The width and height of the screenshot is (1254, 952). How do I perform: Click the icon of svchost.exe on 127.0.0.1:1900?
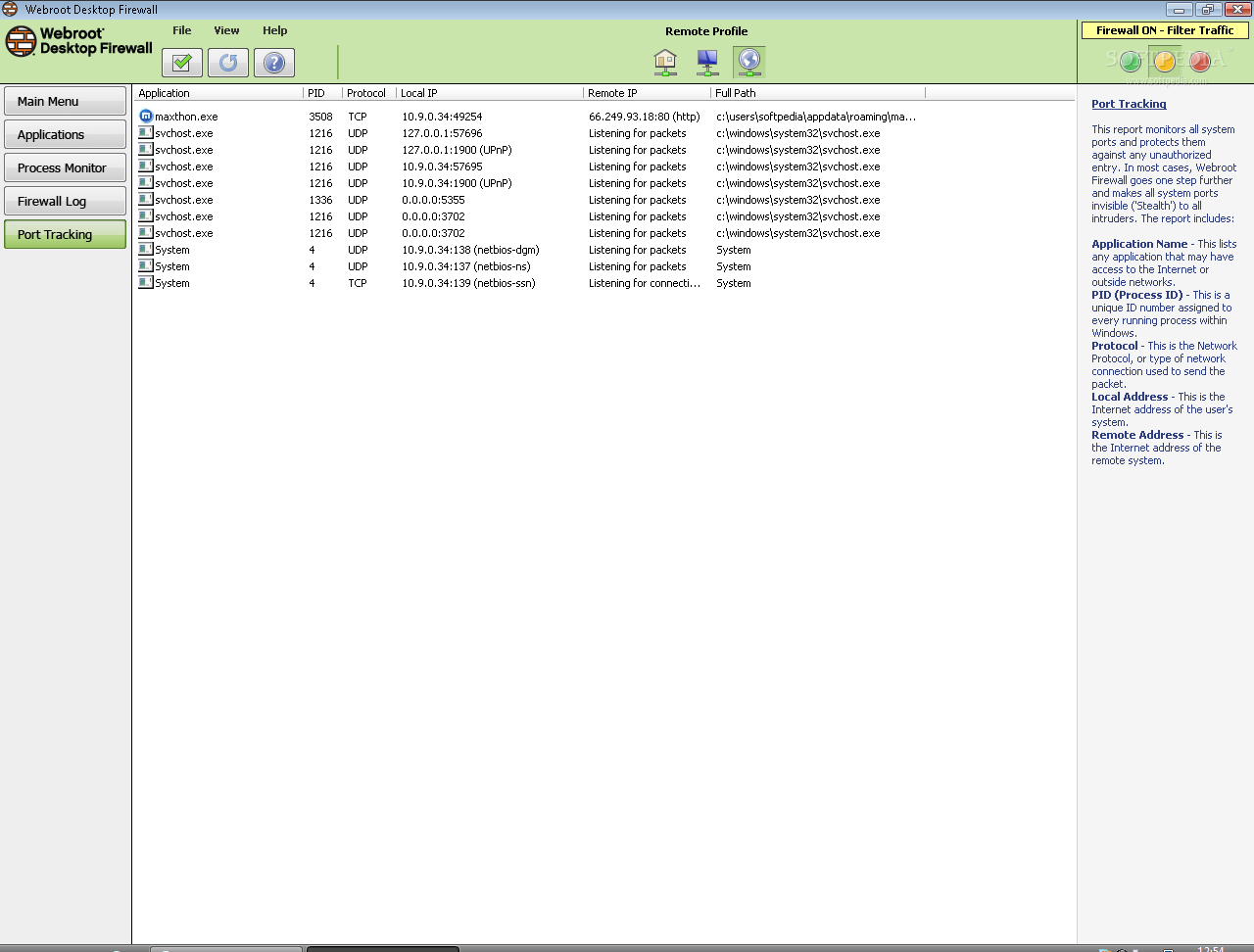[146, 149]
